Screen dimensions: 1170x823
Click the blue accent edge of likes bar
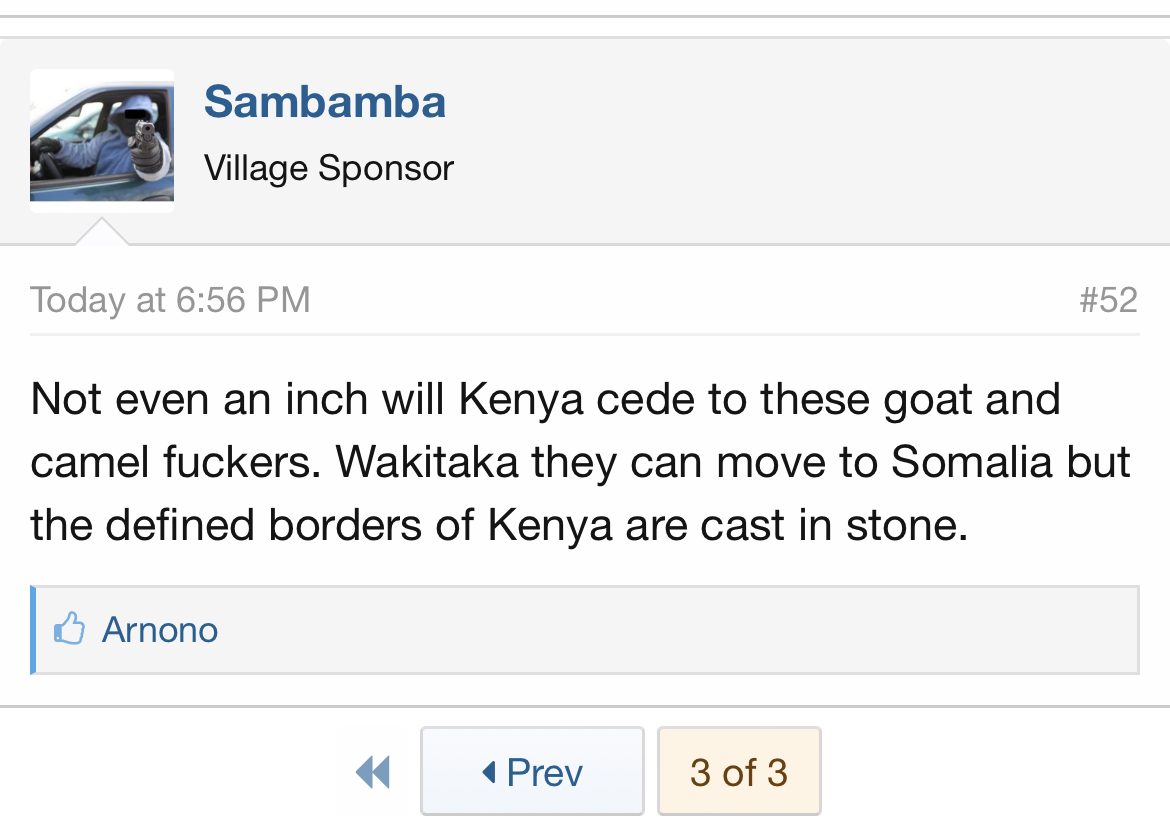click(33, 630)
